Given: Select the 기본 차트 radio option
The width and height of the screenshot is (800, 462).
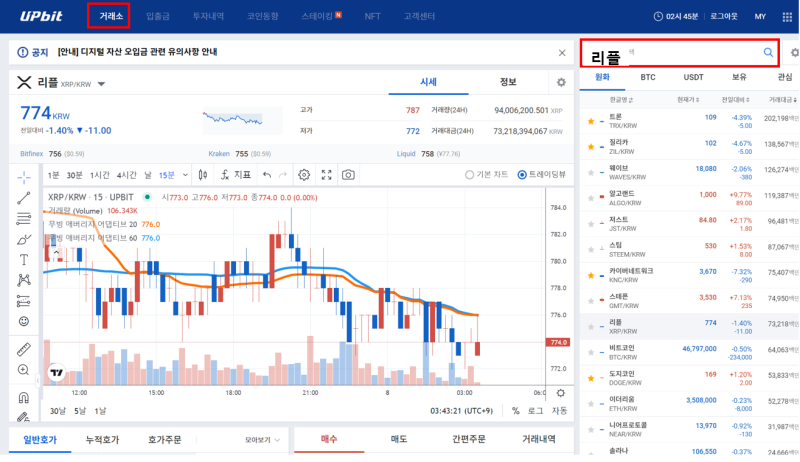Looking at the screenshot, I should pyautogui.click(x=486, y=174).
